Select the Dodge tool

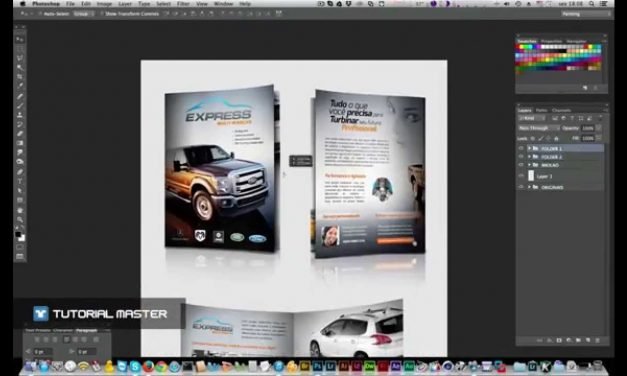tap(20, 162)
